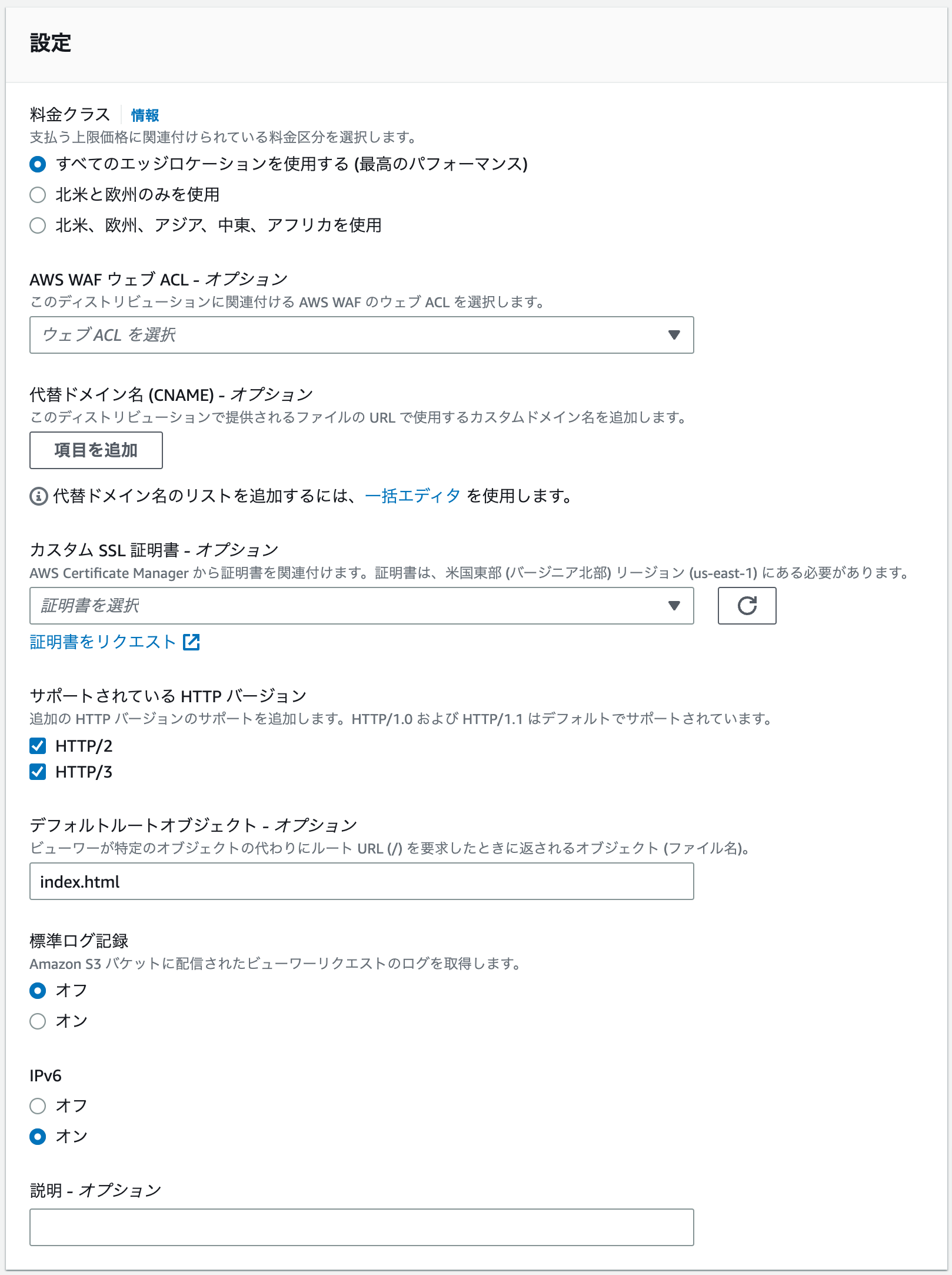Viewport: 952px width, 1275px height.
Task: Click the external link icon on 証明書をリクエスト
Action: [x=191, y=643]
